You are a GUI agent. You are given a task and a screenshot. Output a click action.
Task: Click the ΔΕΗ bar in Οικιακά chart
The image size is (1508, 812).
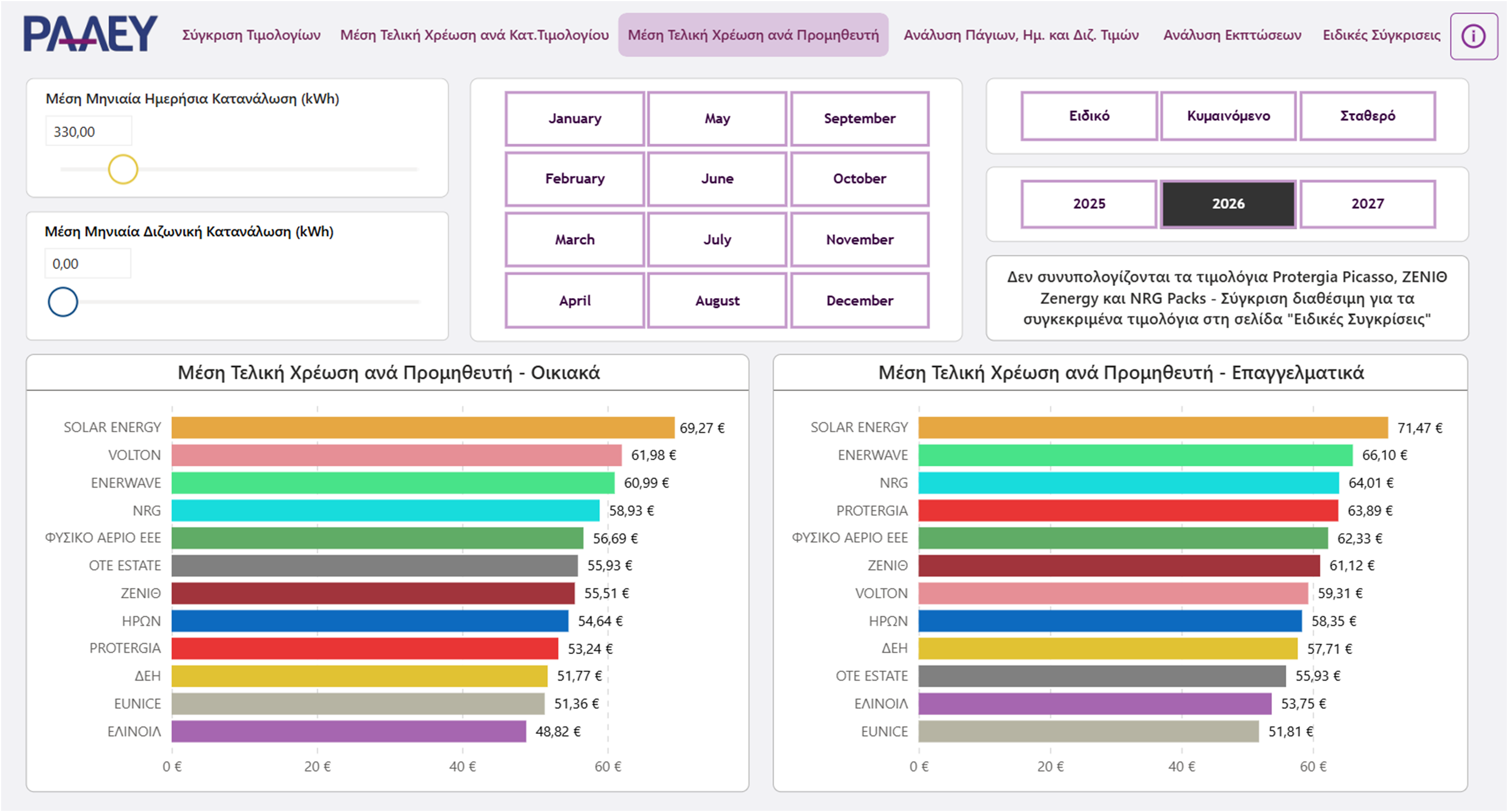point(359,675)
